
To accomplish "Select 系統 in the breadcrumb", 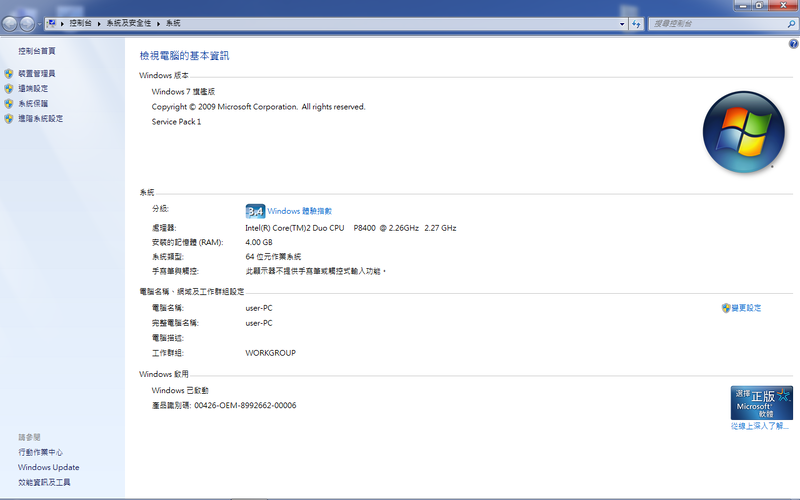I will click(x=173, y=23).
